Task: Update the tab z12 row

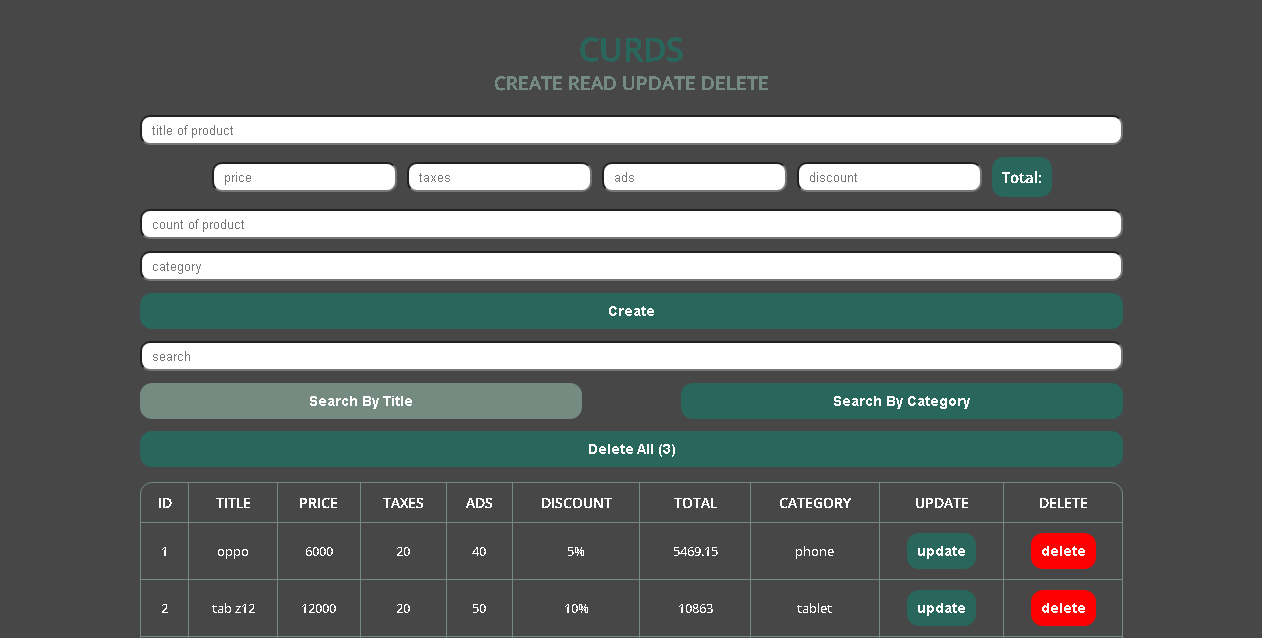Action: (x=941, y=608)
